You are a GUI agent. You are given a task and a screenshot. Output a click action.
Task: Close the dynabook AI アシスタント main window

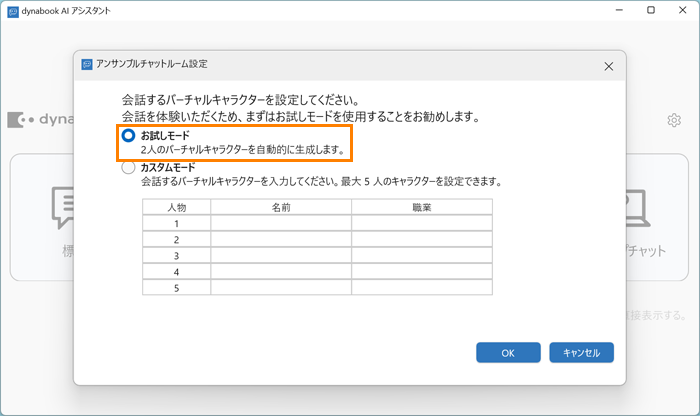click(x=682, y=10)
